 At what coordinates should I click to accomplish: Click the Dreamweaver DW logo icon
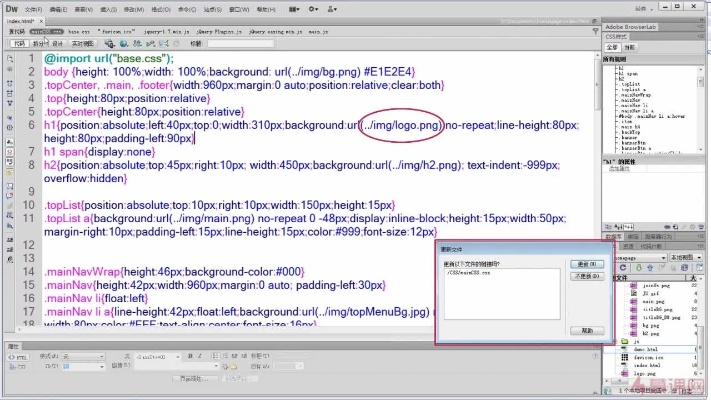click(9, 8)
